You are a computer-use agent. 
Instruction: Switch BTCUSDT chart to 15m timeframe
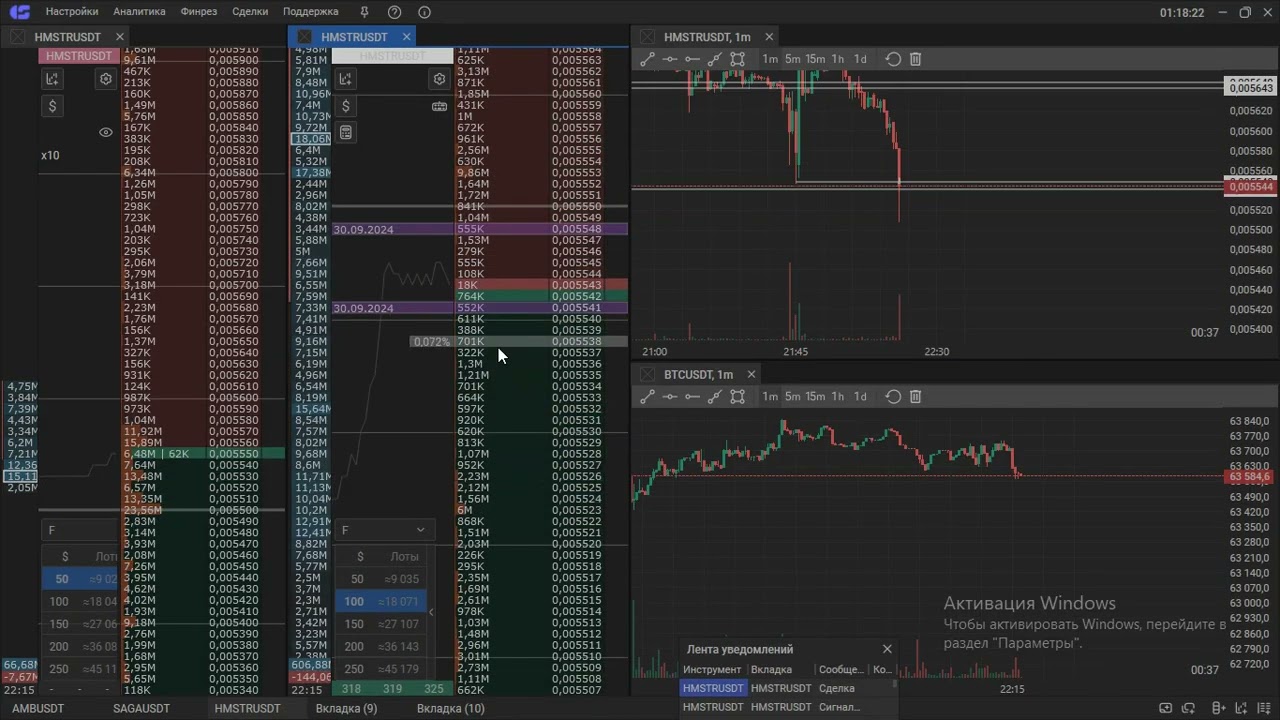[x=815, y=396]
